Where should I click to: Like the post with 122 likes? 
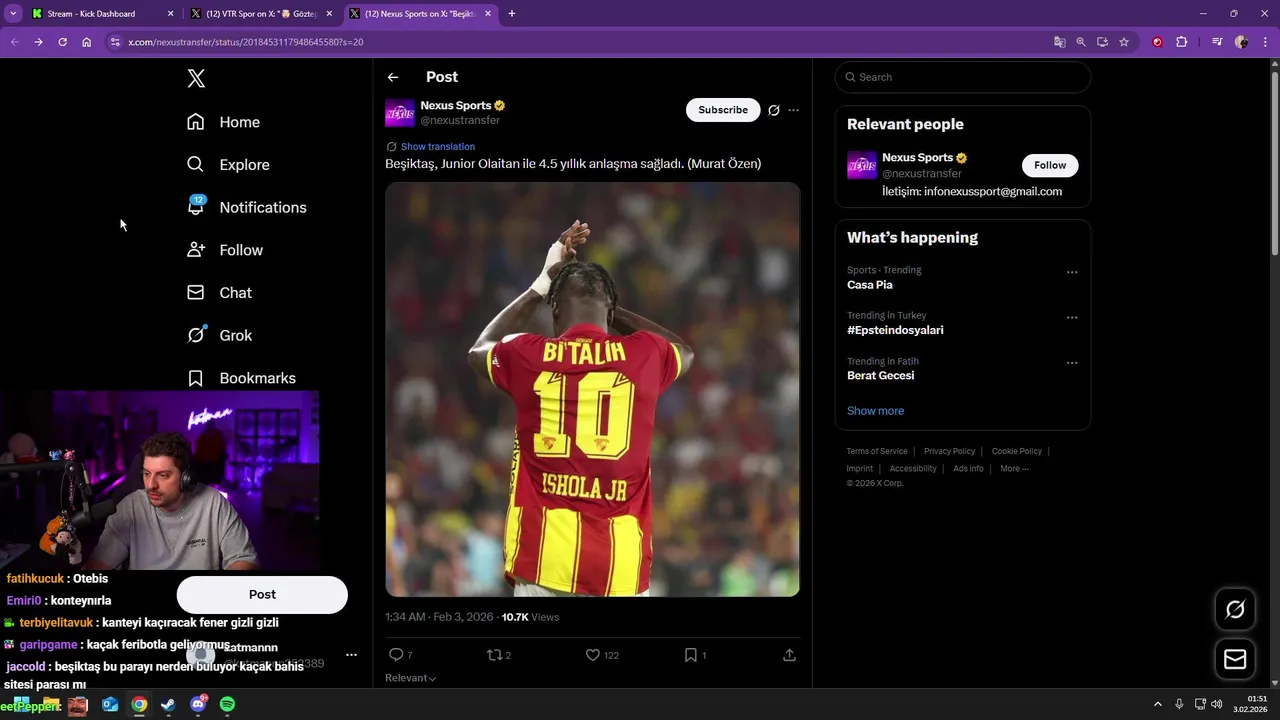593,655
